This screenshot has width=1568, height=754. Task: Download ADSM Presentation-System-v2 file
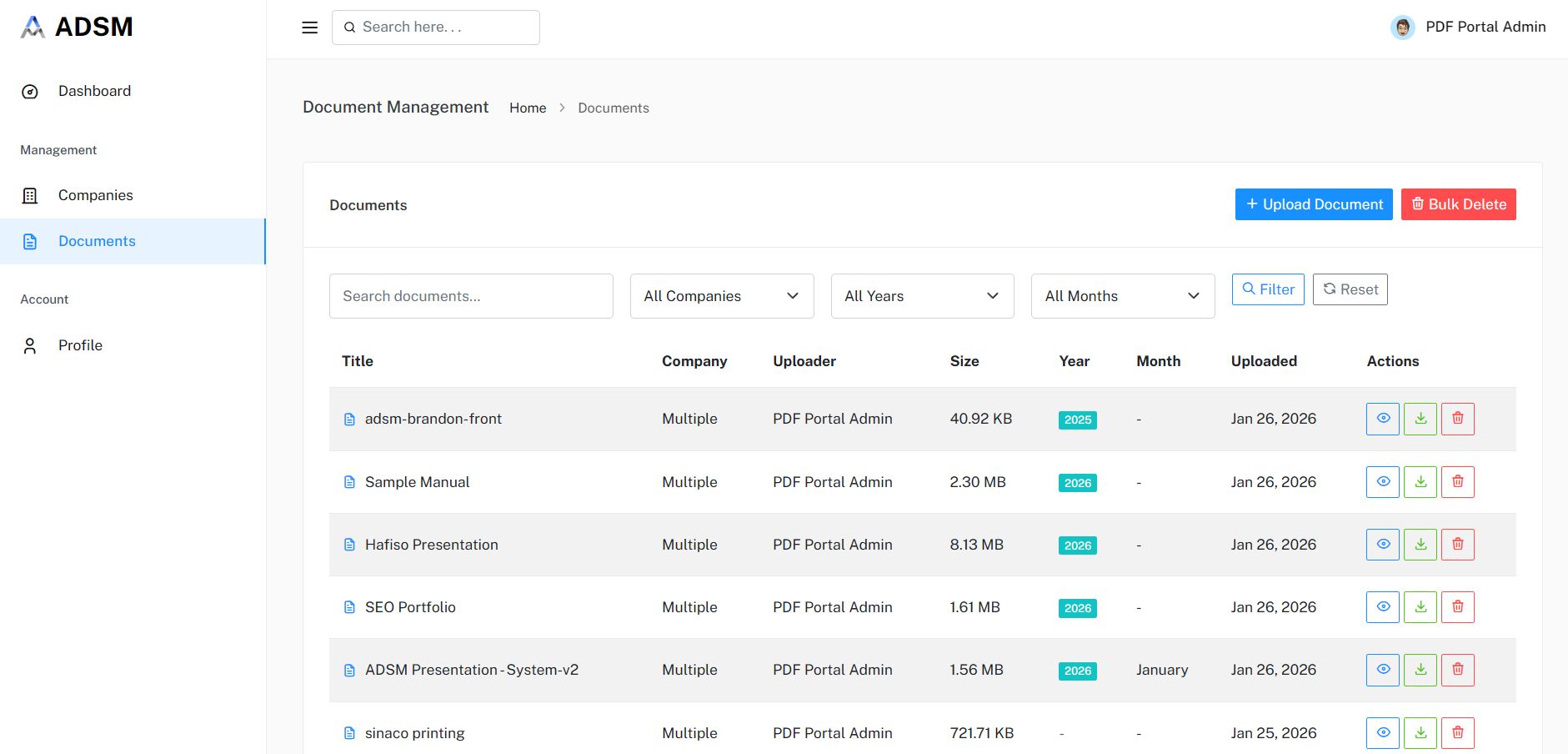pyautogui.click(x=1420, y=670)
